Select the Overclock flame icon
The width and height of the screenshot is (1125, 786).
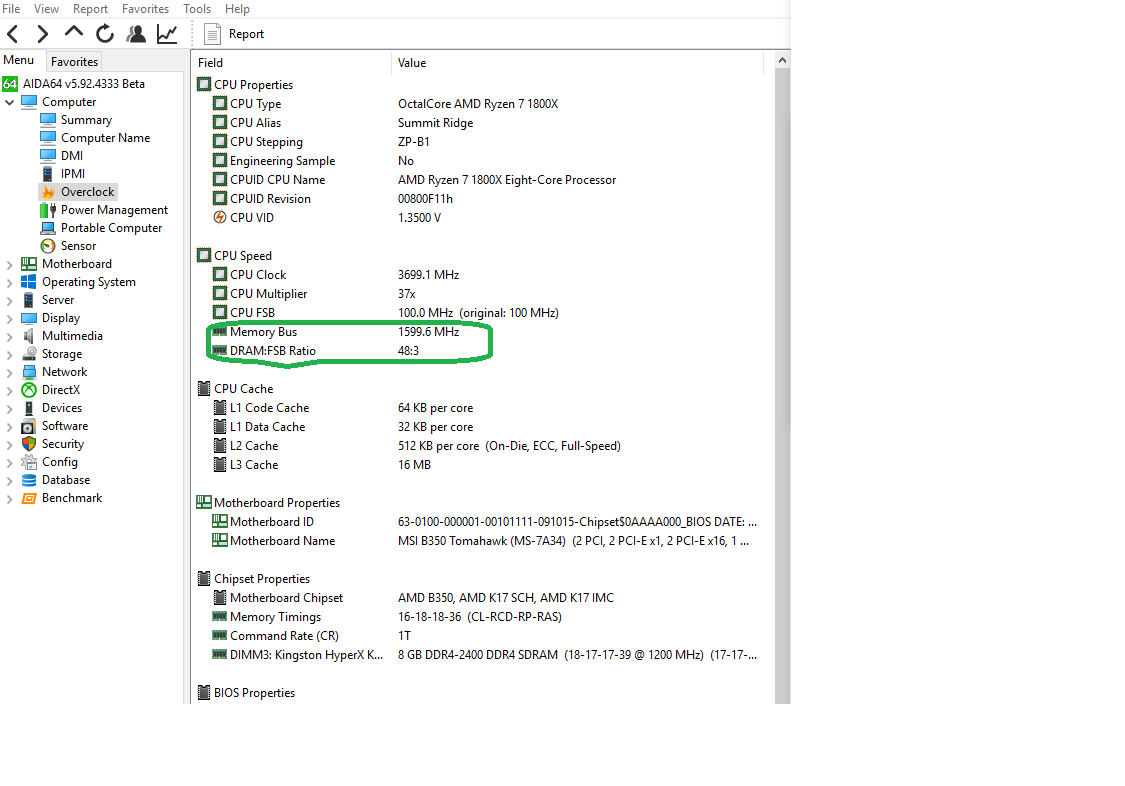click(48, 191)
